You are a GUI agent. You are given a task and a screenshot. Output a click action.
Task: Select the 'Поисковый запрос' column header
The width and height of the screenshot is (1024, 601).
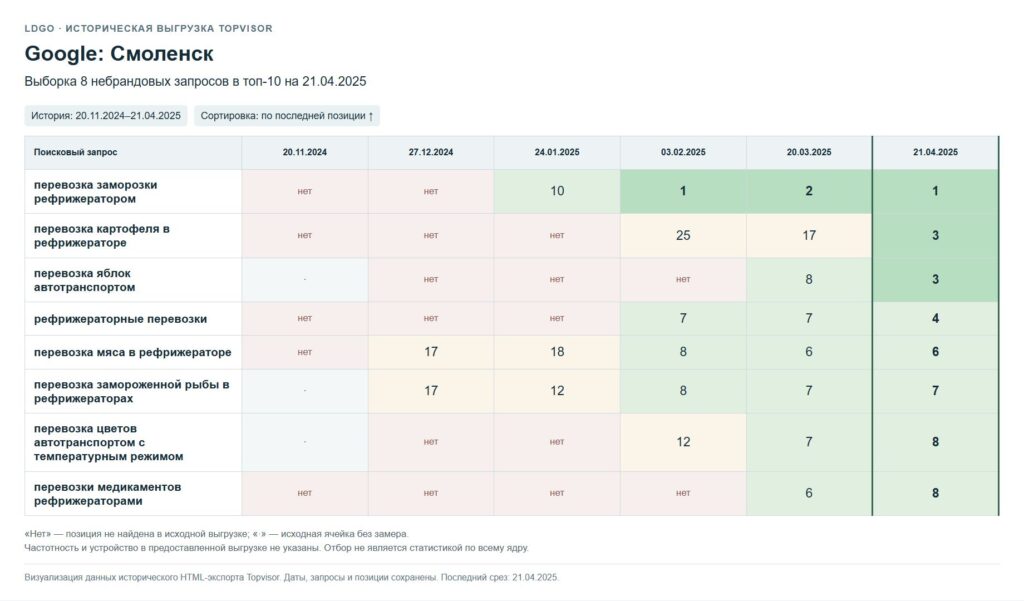(x=133, y=152)
